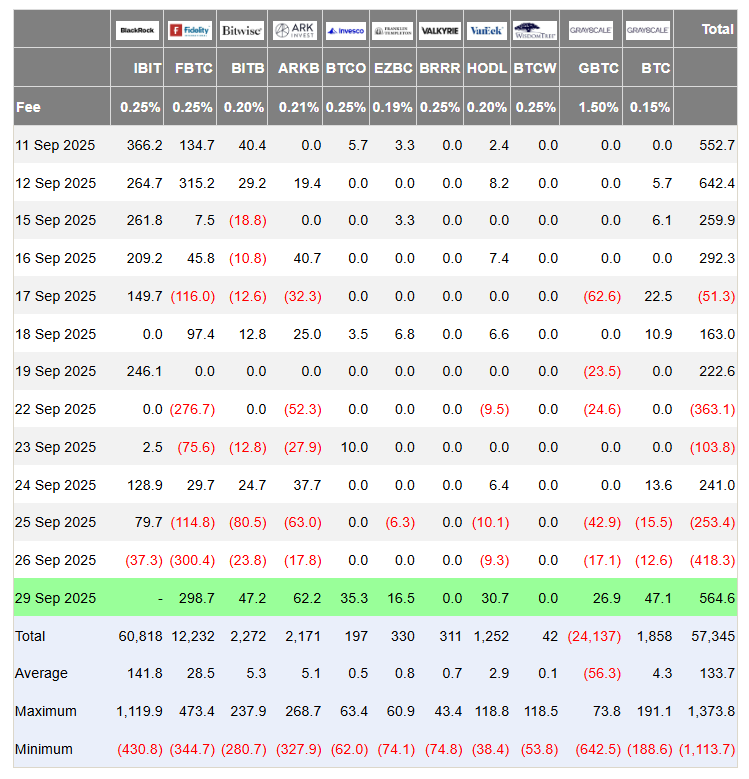The height and width of the screenshot is (779, 749).
Task: Click the Invesco logo
Action: 346,30
